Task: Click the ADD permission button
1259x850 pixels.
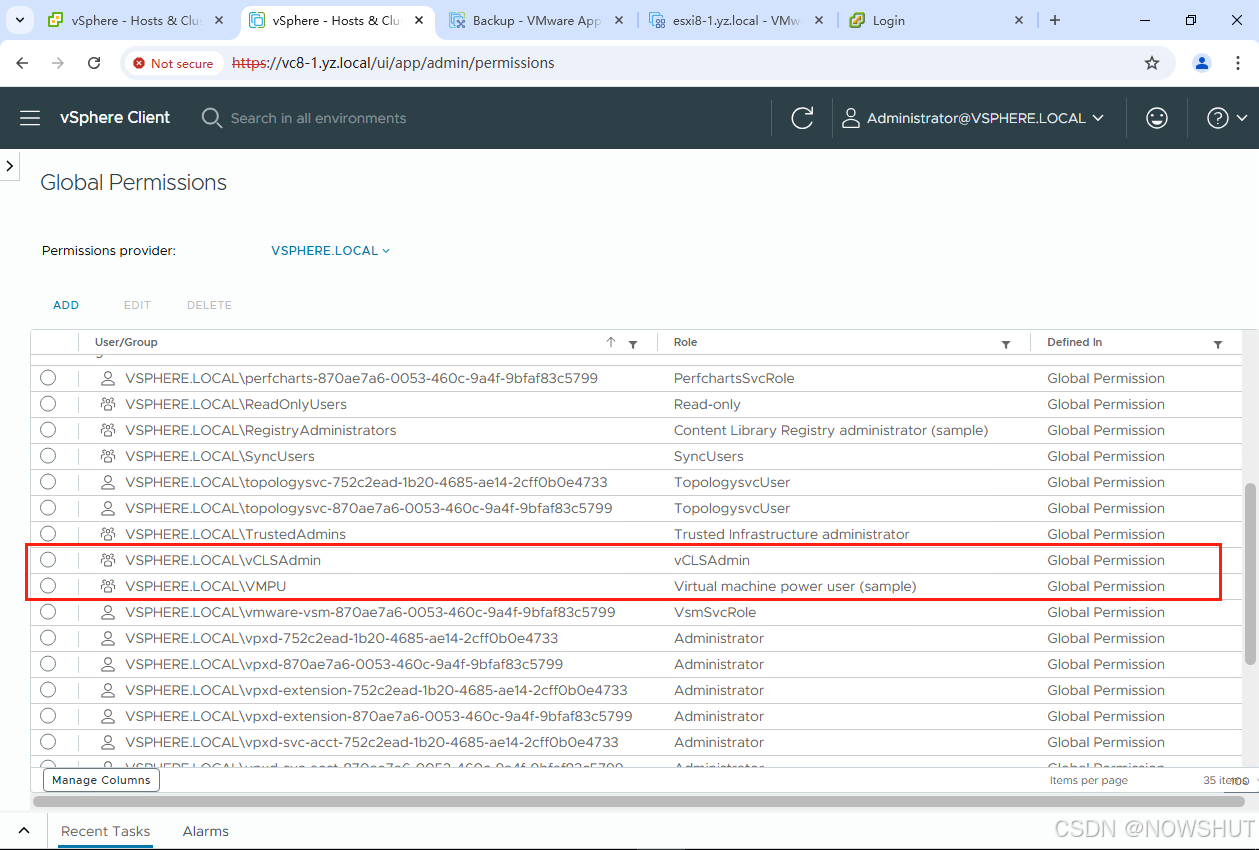Action: pyautogui.click(x=66, y=305)
